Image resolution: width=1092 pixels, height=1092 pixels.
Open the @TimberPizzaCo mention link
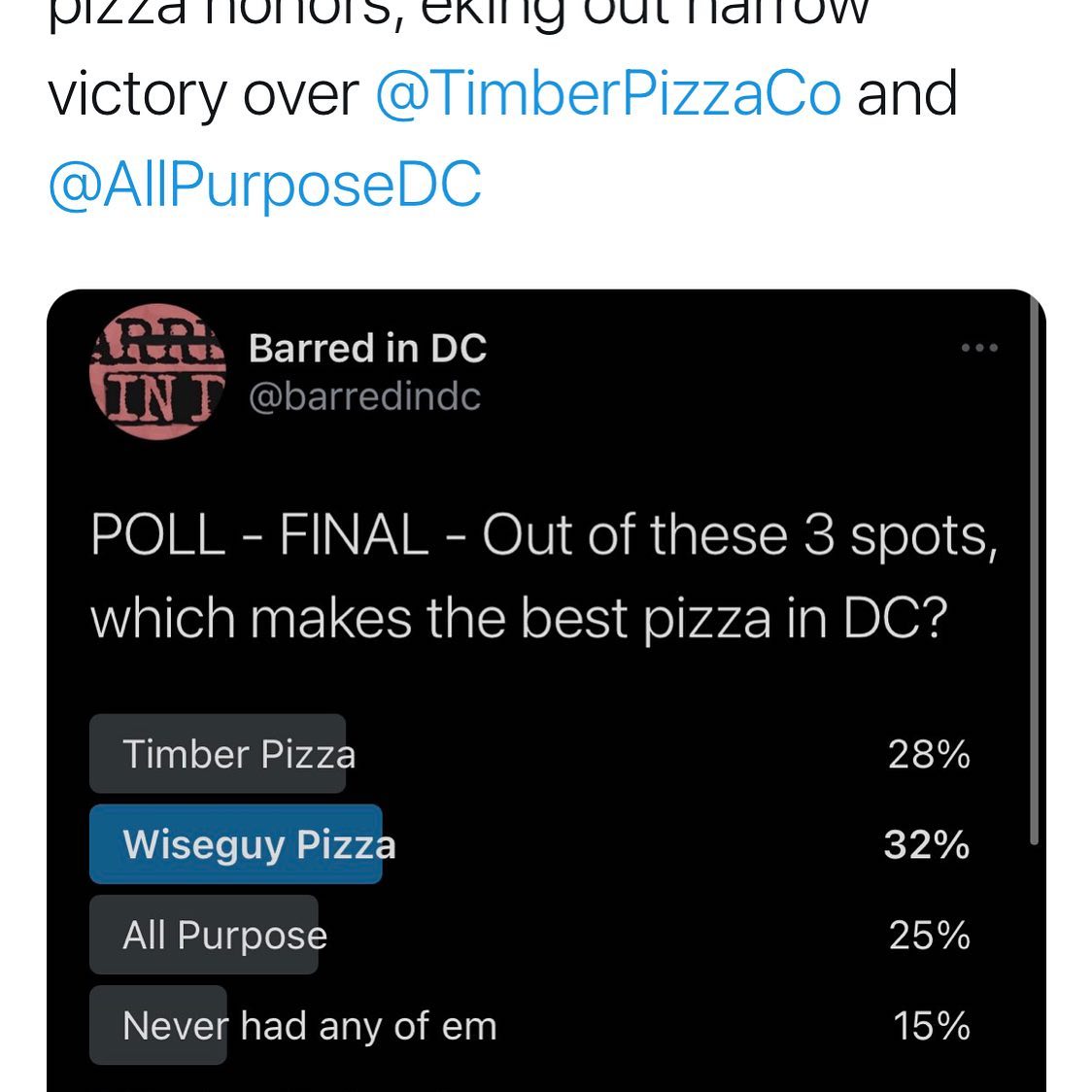point(608,94)
